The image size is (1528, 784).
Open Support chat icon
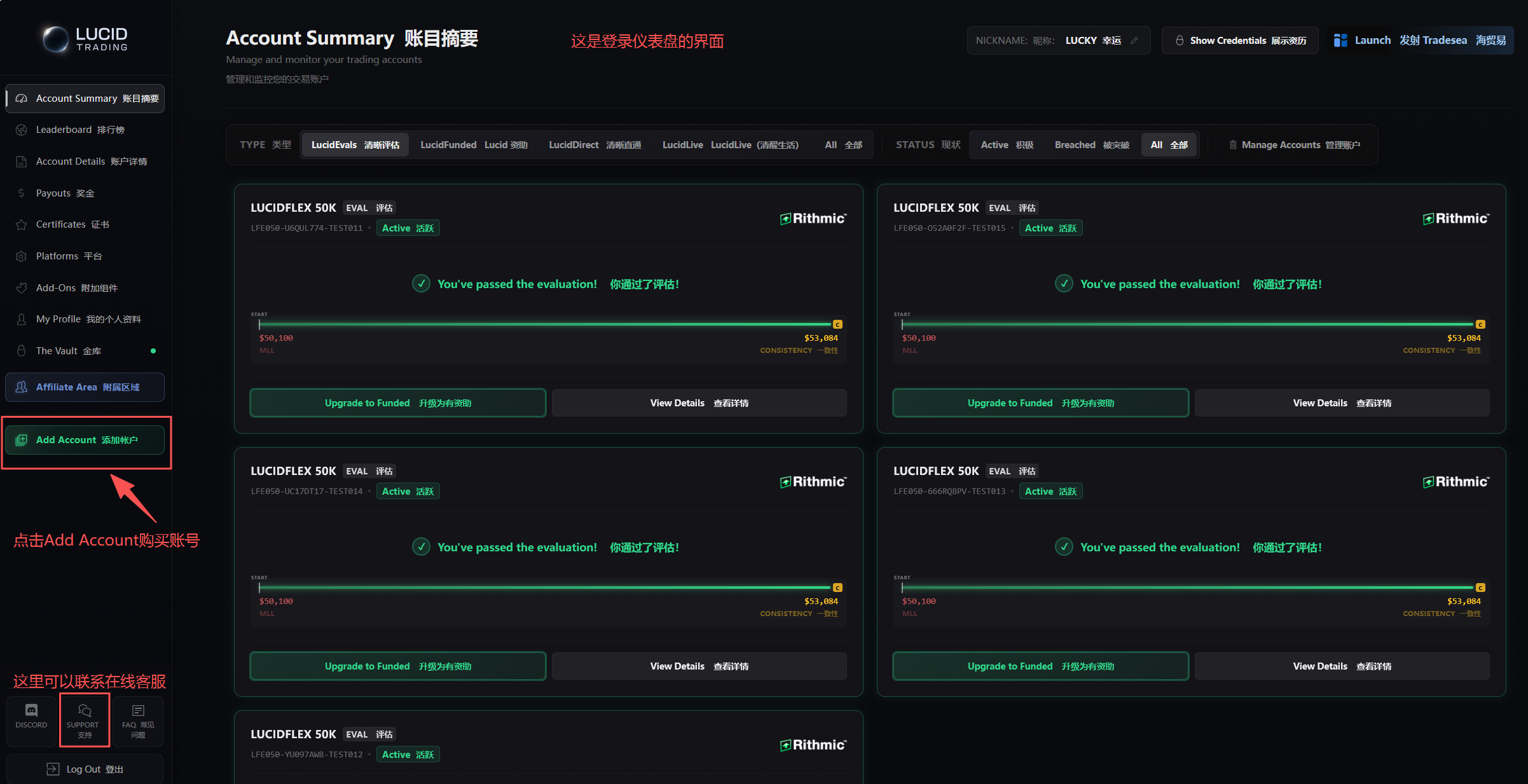(x=85, y=710)
